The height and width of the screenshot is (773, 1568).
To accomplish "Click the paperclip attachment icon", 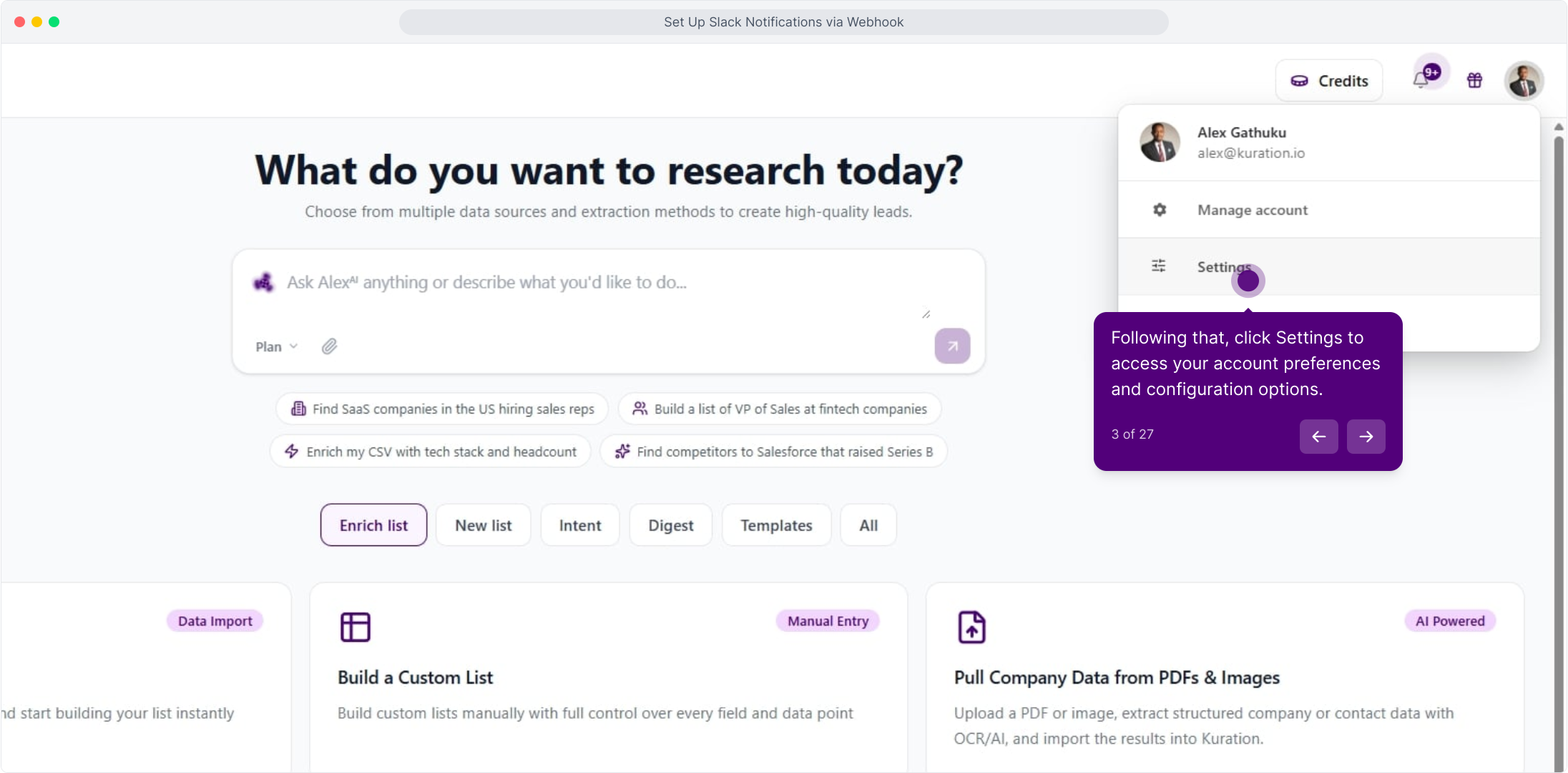I will 329,346.
